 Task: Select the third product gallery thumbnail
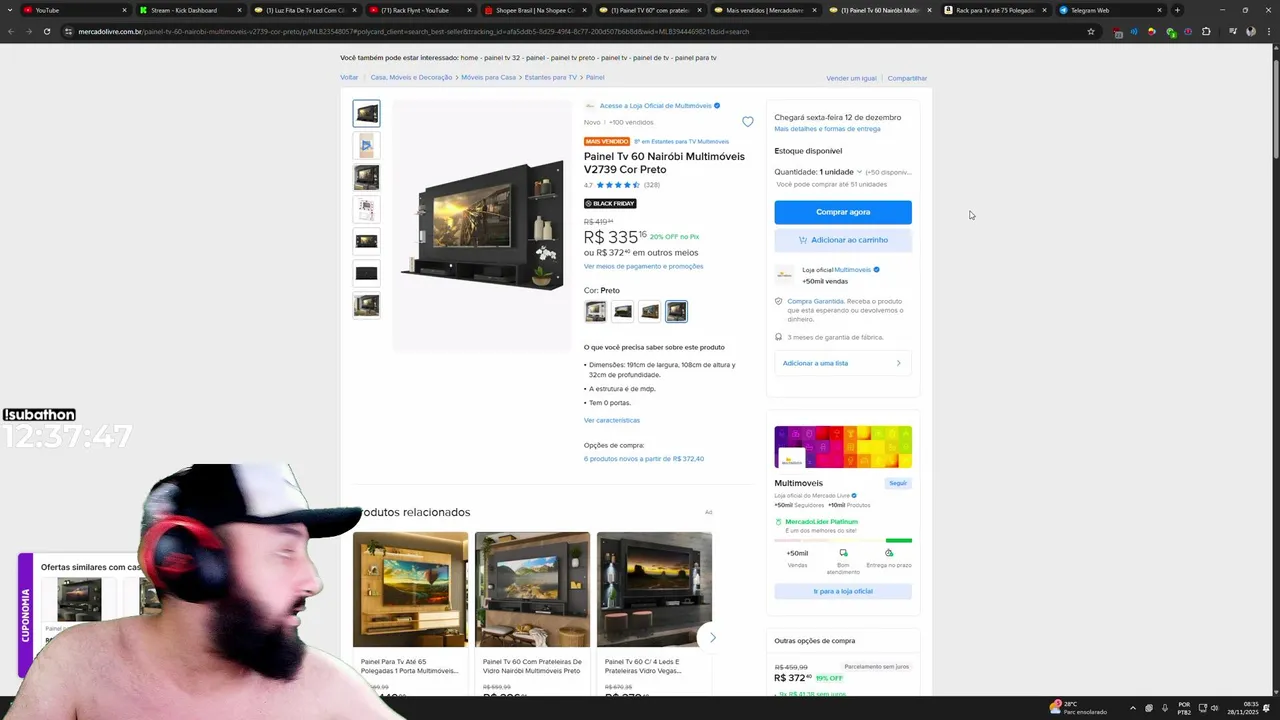click(366, 177)
